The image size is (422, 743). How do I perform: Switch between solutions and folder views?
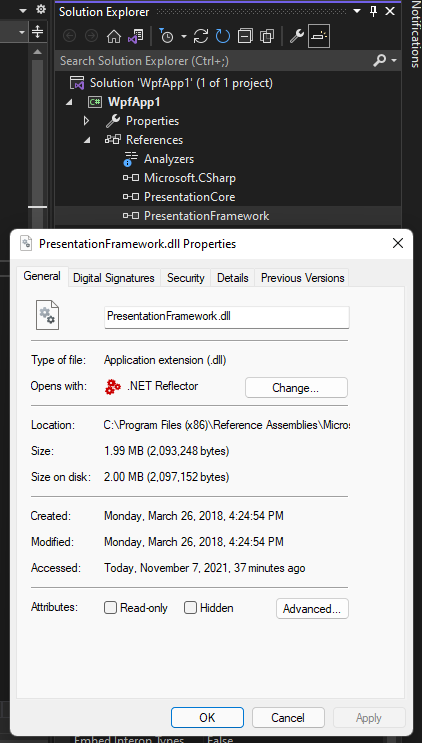click(x=136, y=36)
